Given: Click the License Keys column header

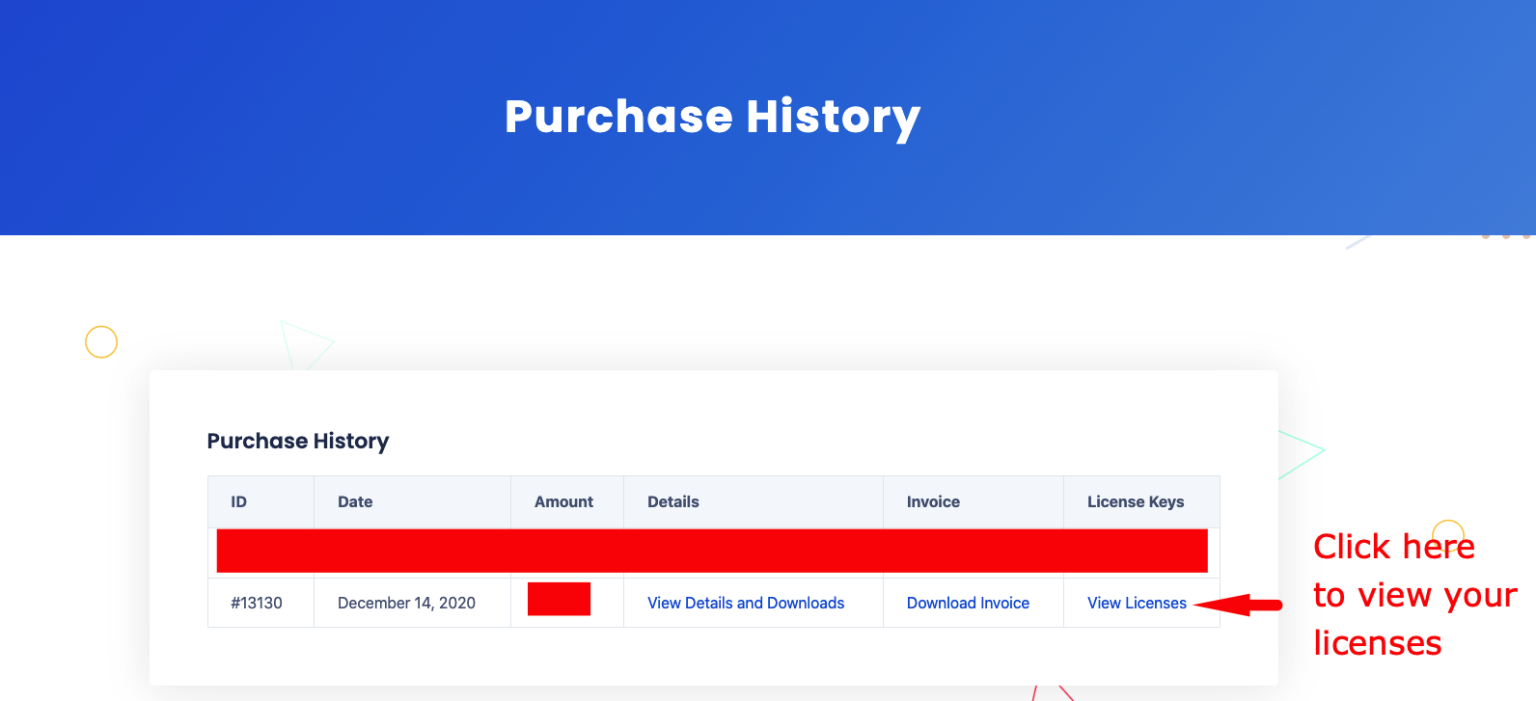Looking at the screenshot, I should point(1135,502).
